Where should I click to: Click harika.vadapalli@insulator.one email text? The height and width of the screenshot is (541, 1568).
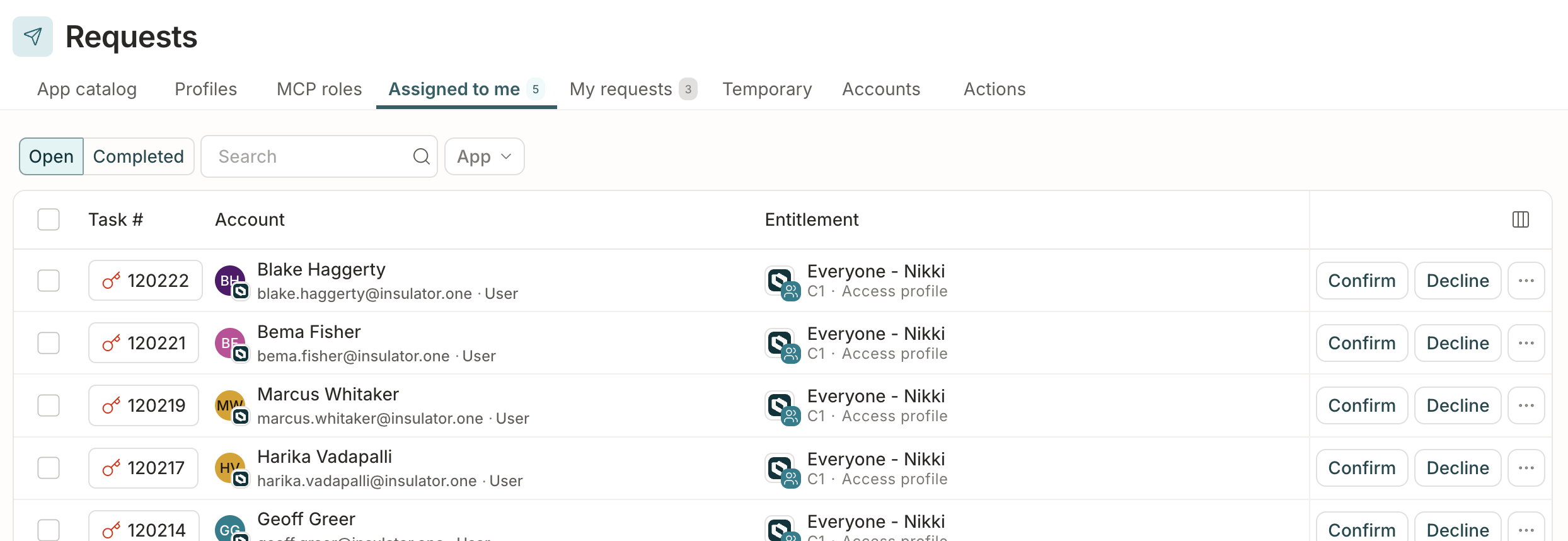coord(367,481)
